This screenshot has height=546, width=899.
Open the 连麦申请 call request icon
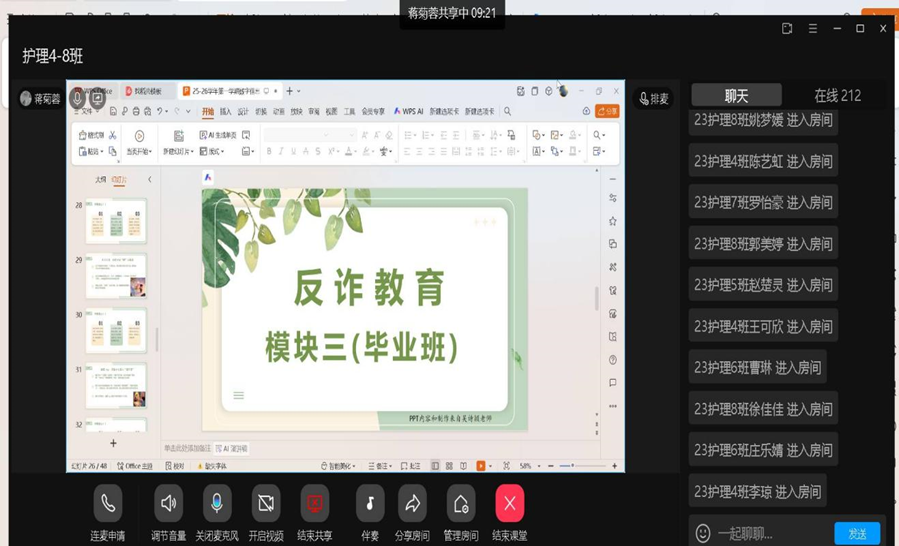(108, 503)
